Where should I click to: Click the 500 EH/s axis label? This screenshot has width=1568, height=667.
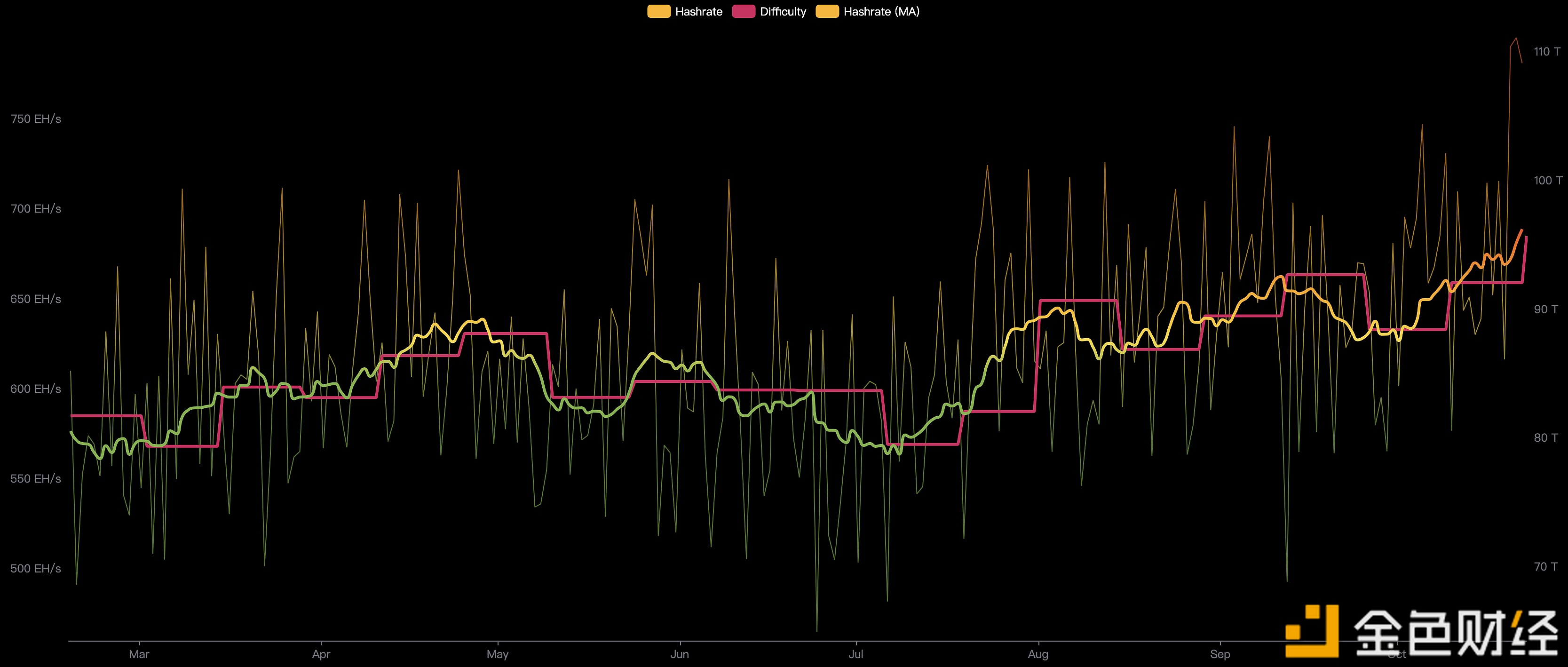pyautogui.click(x=36, y=568)
